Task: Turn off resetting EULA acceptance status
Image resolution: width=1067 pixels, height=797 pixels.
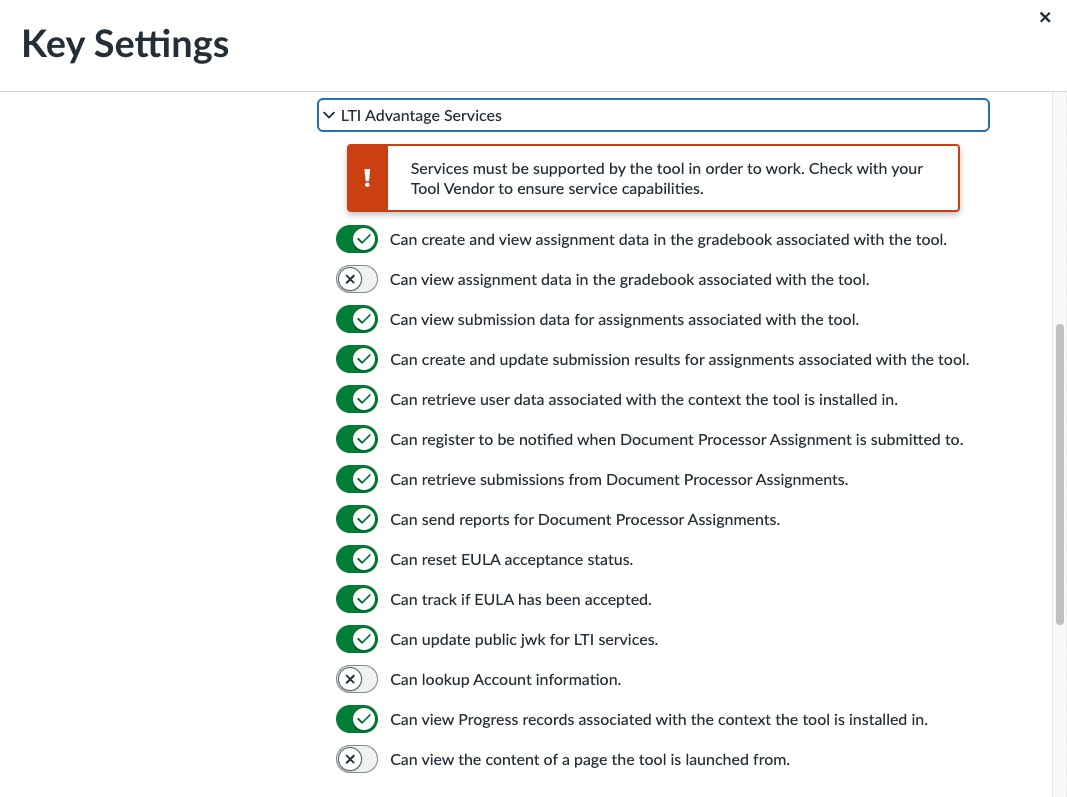Action: click(x=357, y=559)
